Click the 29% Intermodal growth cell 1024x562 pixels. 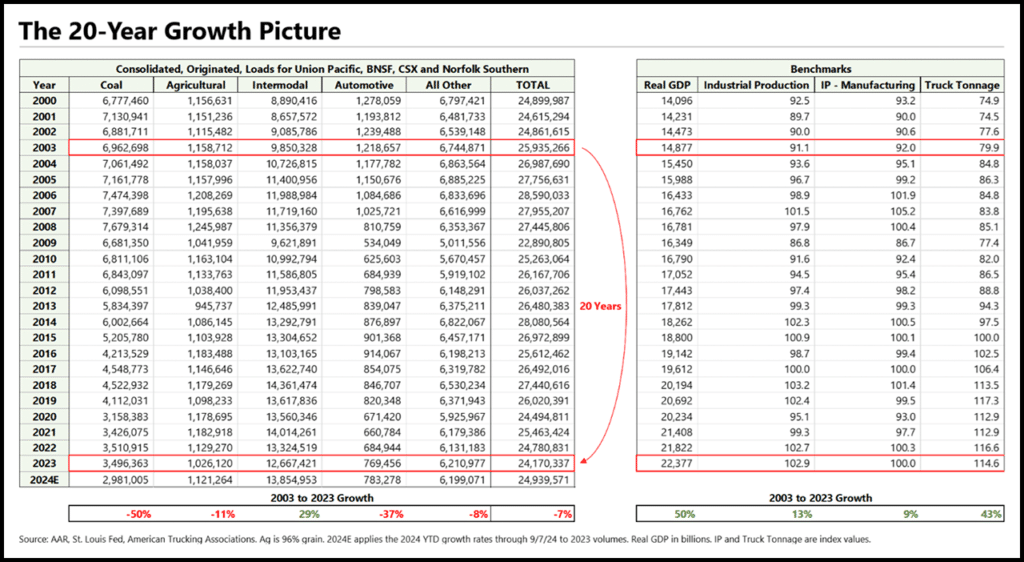click(x=309, y=514)
